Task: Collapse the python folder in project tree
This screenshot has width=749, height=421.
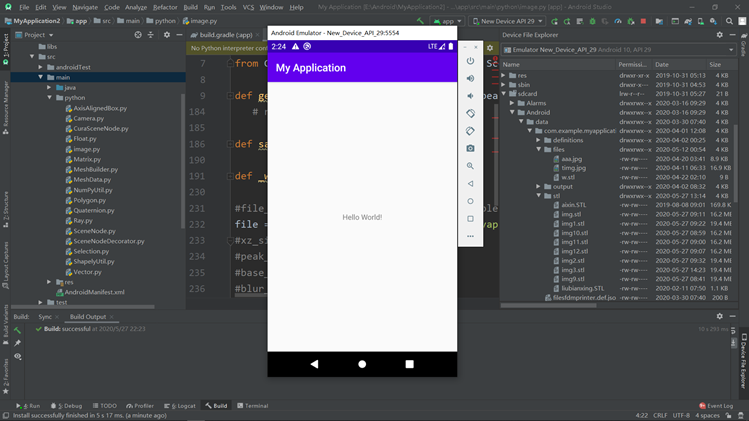Action: pyautogui.click(x=49, y=97)
